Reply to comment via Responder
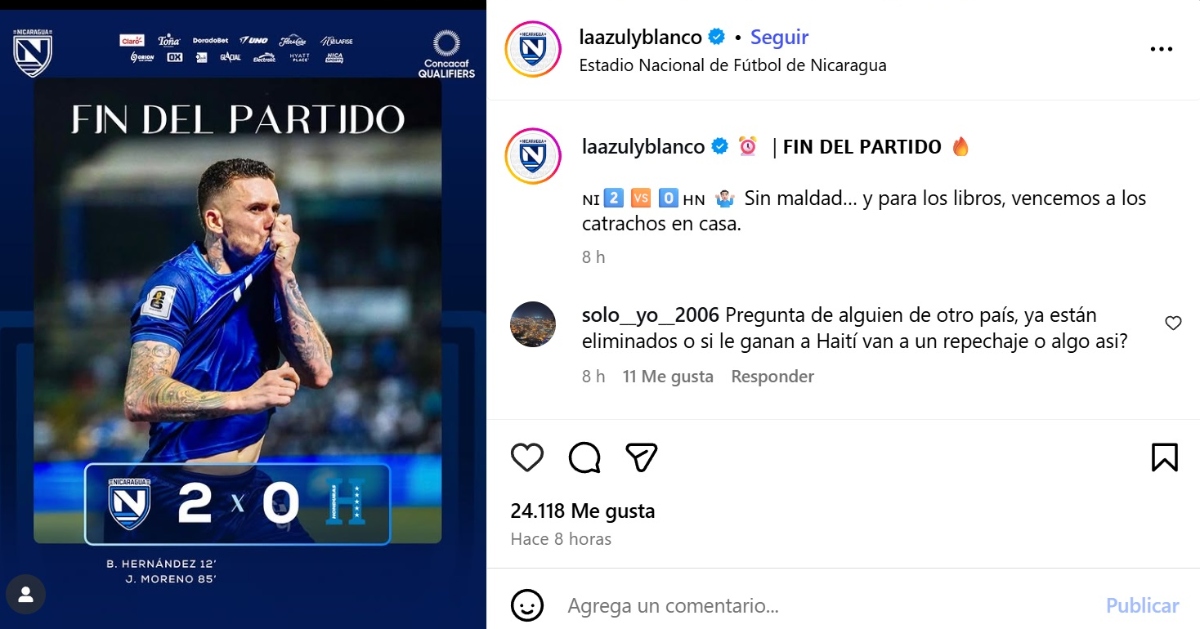Screen dimensions: 1200x629 pos(772,377)
